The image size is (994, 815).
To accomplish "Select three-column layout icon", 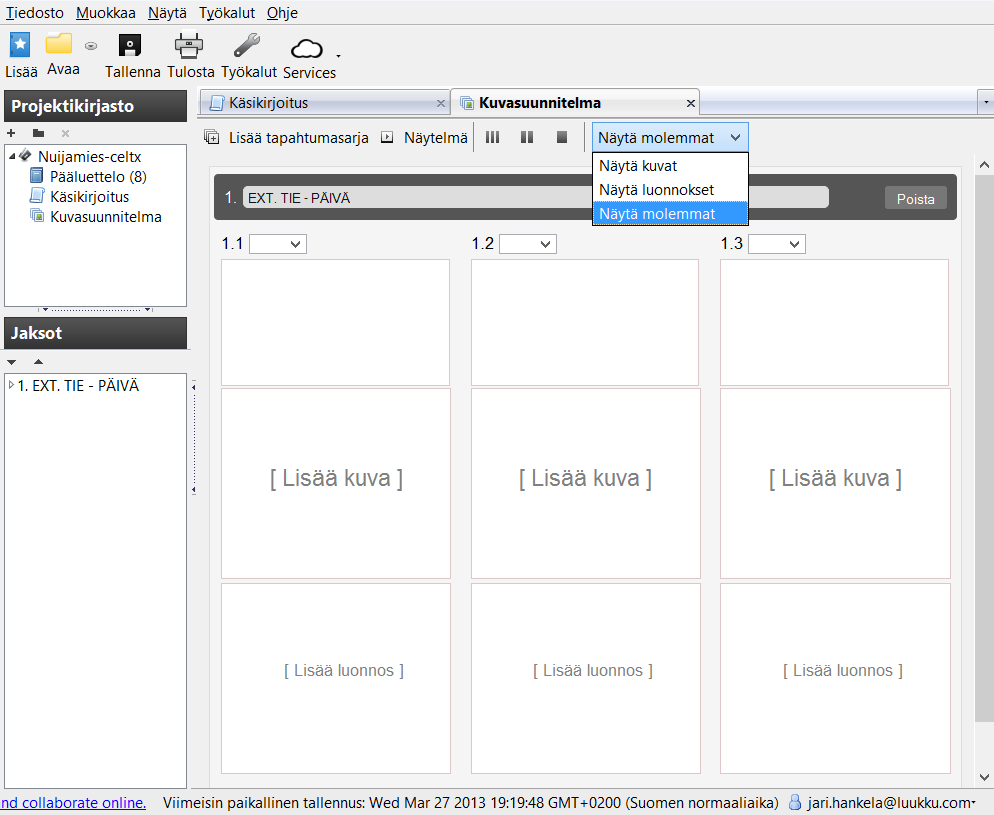I will coord(493,137).
